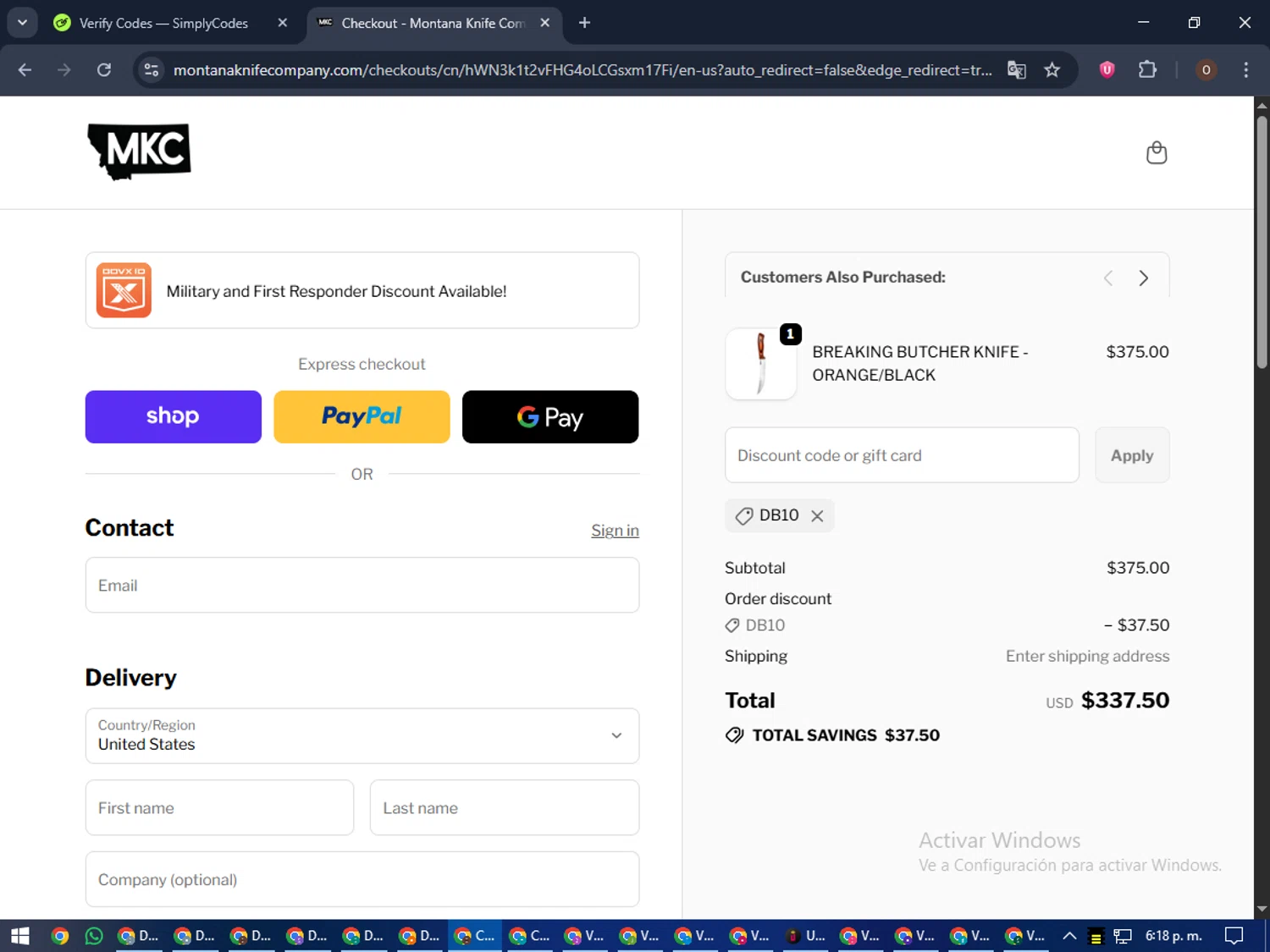Open WhatsApp from the taskbar

click(x=94, y=935)
